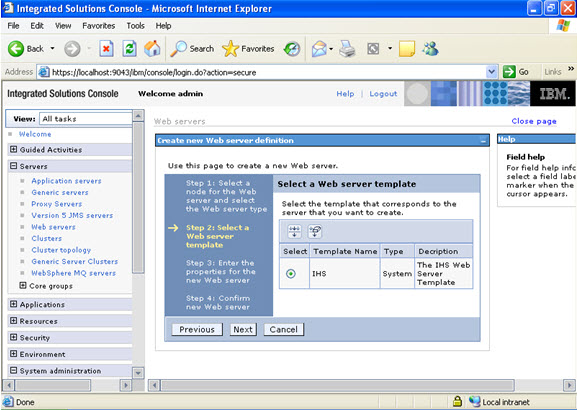Expand the Environment section
Image resolution: width=577 pixels, height=410 pixels.
[14, 354]
